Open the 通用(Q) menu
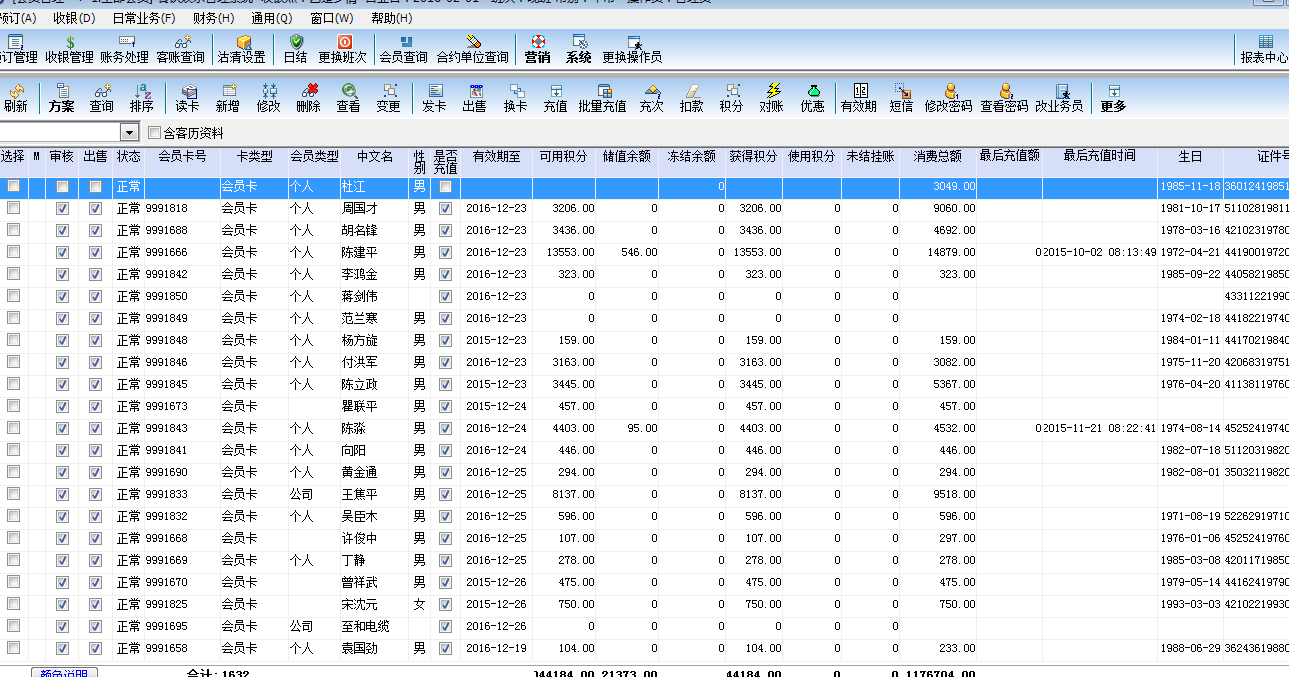 pyautogui.click(x=272, y=18)
